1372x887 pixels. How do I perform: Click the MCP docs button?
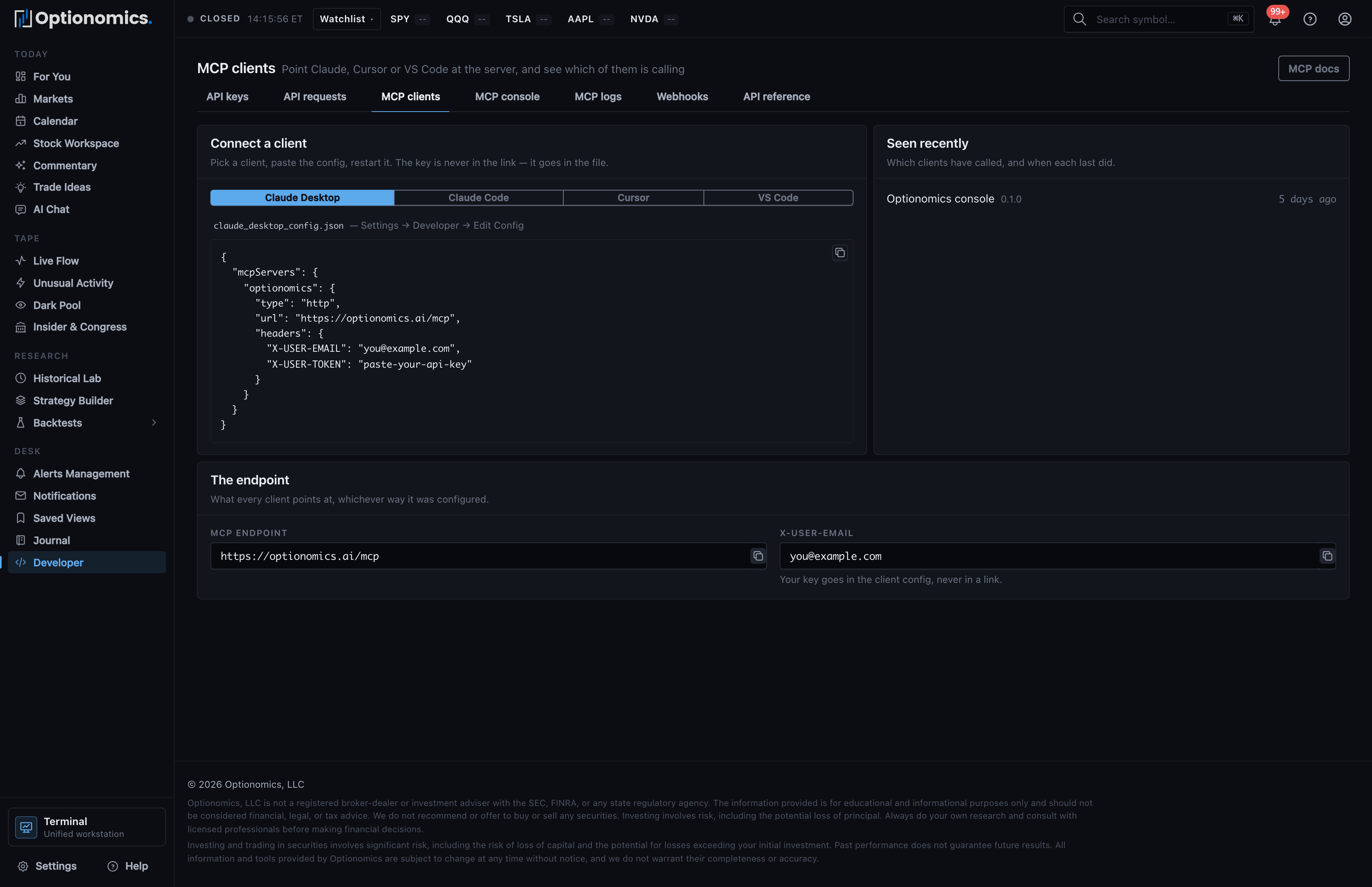tap(1313, 69)
